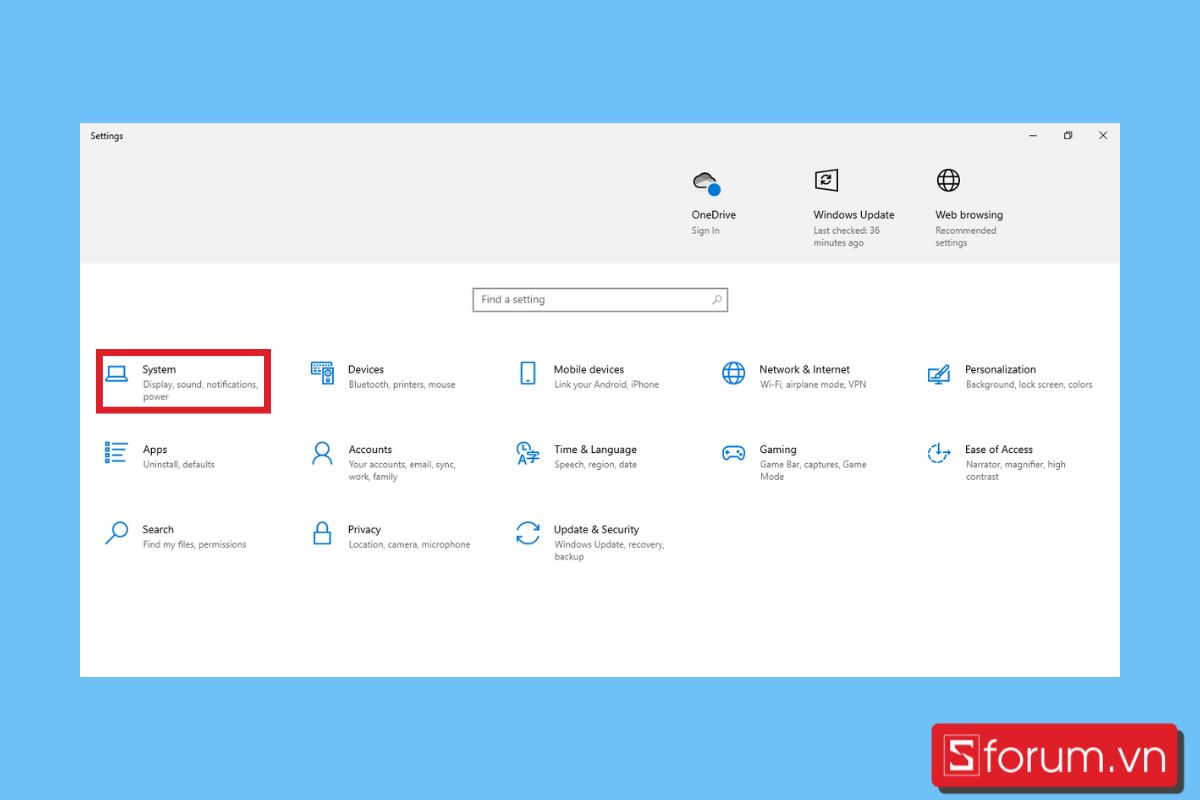The image size is (1200, 800).
Task: Click the Mobile devices heading text
Action: click(589, 370)
